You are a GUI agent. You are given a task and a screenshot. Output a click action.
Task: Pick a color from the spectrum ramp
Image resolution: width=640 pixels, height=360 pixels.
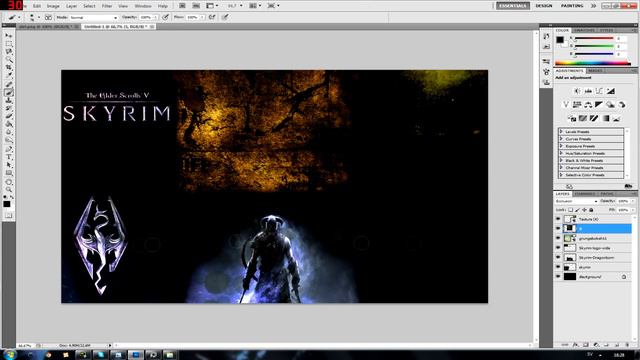[593, 63]
